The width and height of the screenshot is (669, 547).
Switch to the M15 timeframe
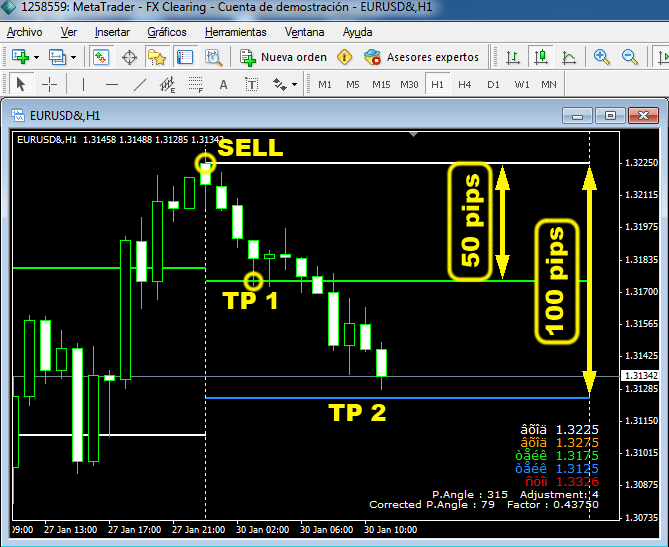[x=381, y=84]
